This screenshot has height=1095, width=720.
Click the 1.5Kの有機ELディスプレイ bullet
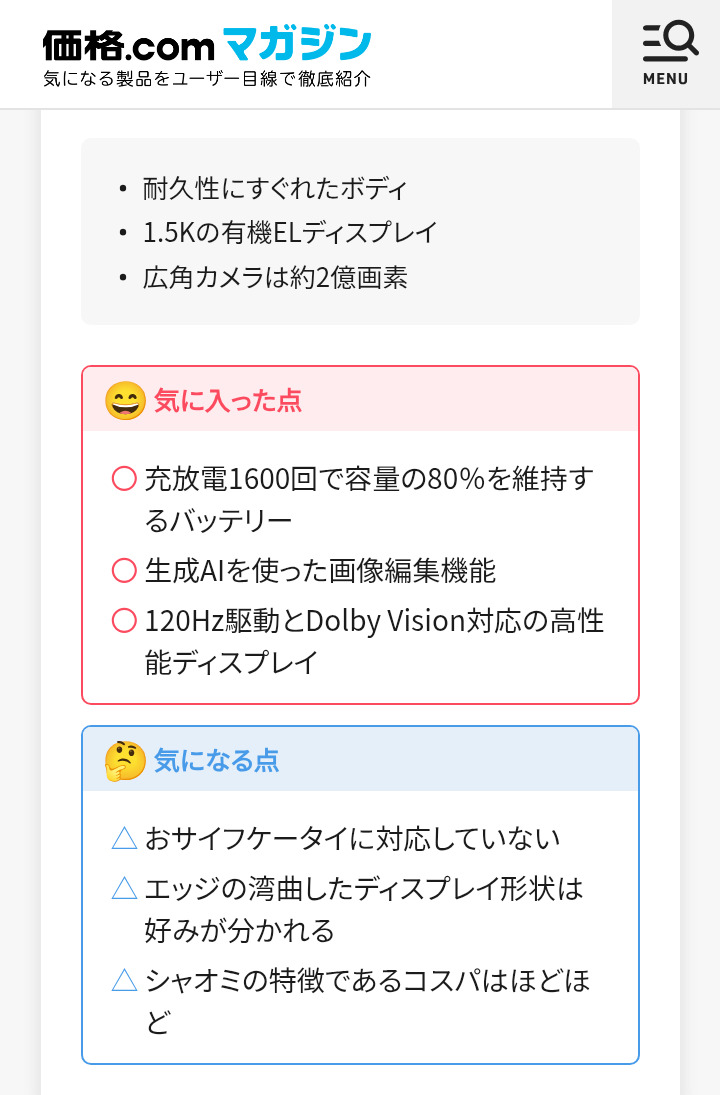tap(290, 233)
